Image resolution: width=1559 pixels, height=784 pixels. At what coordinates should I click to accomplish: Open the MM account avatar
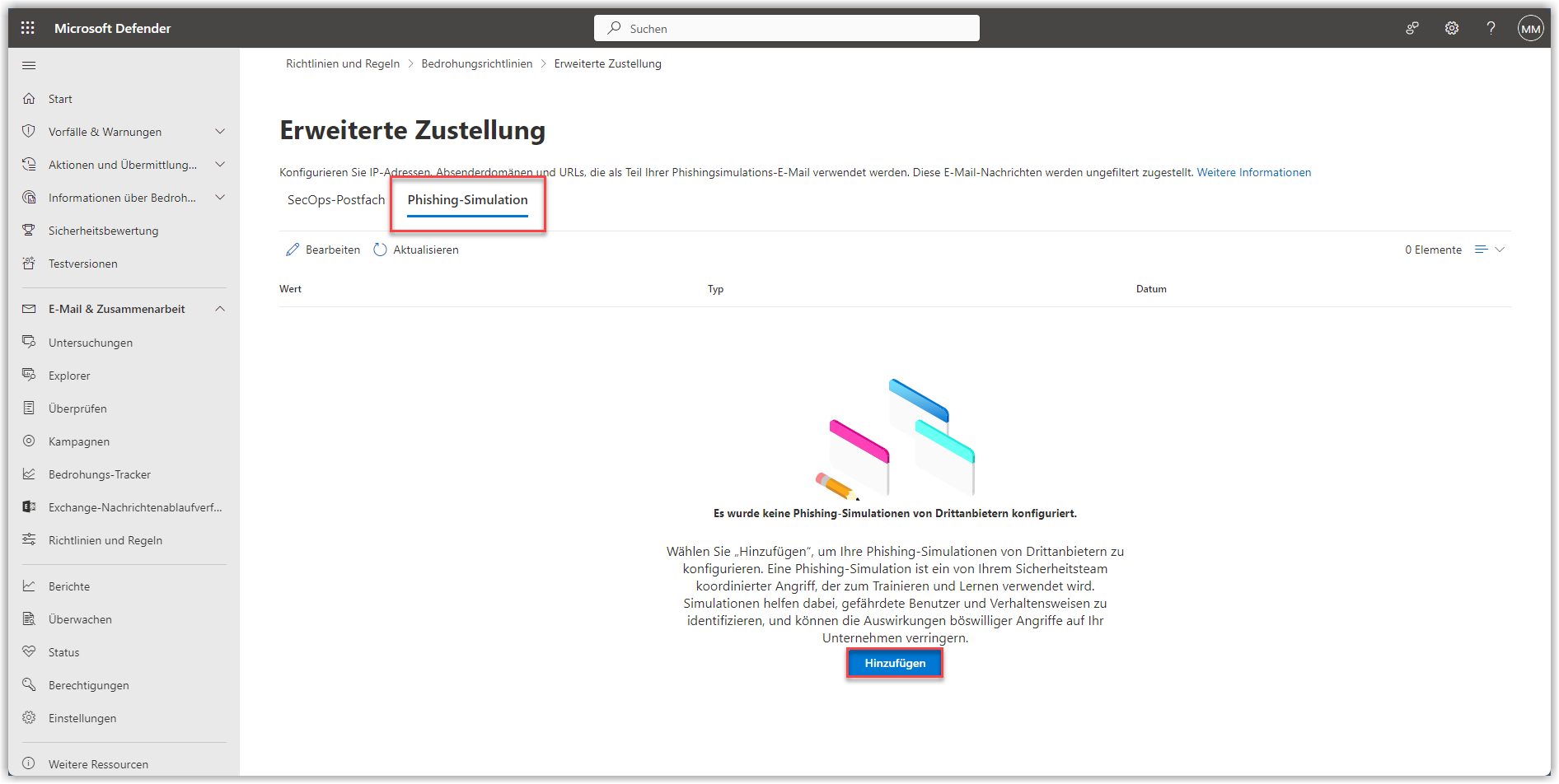1530,28
